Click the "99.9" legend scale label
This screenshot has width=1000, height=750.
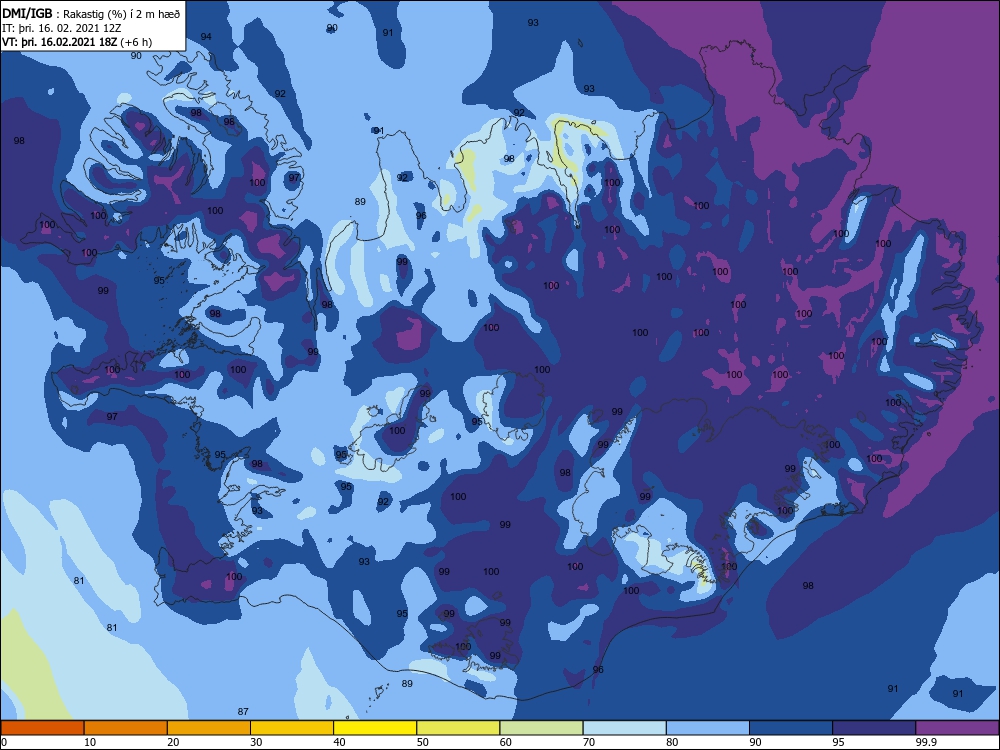[x=925, y=742]
